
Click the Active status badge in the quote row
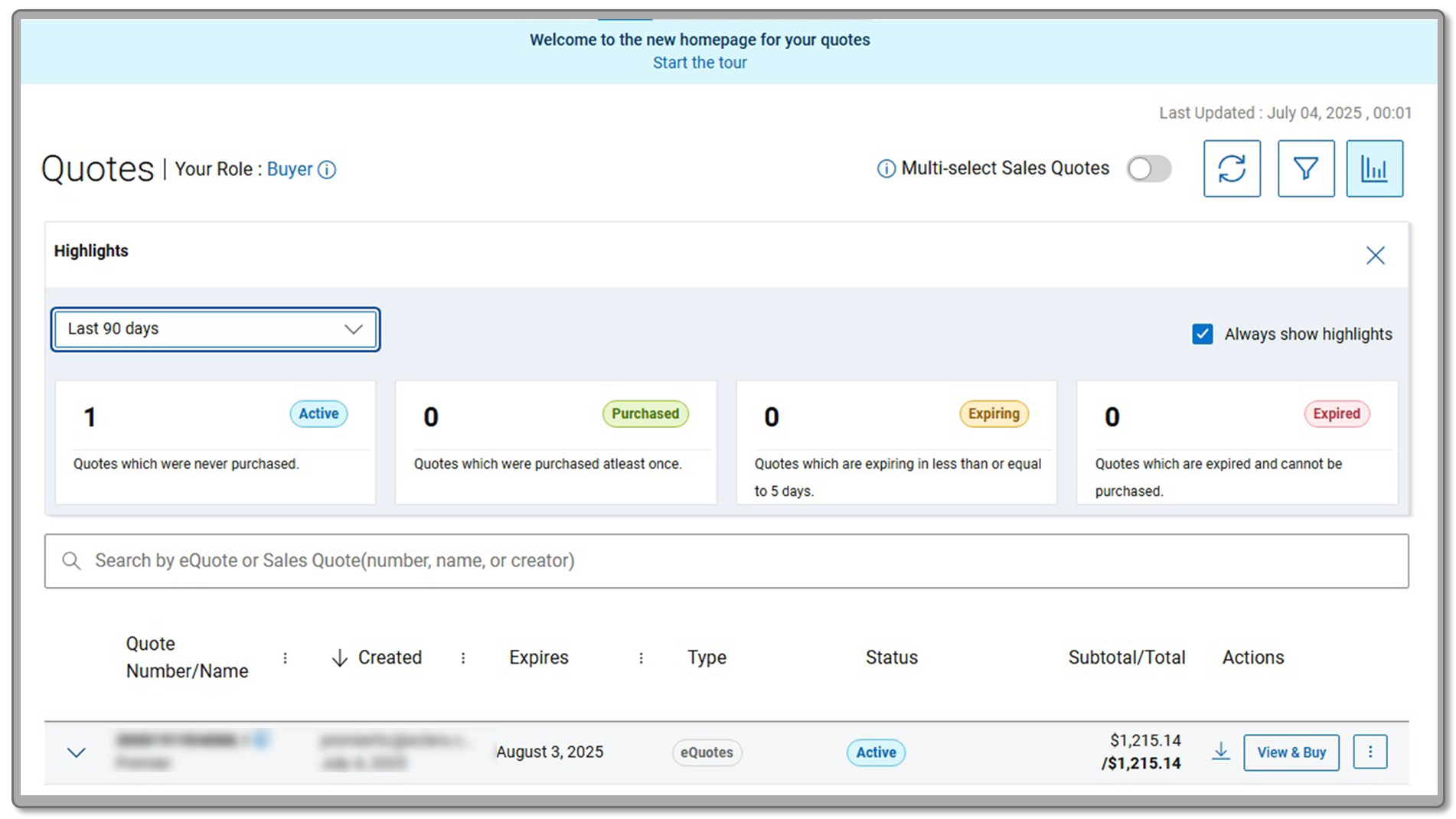pos(876,752)
